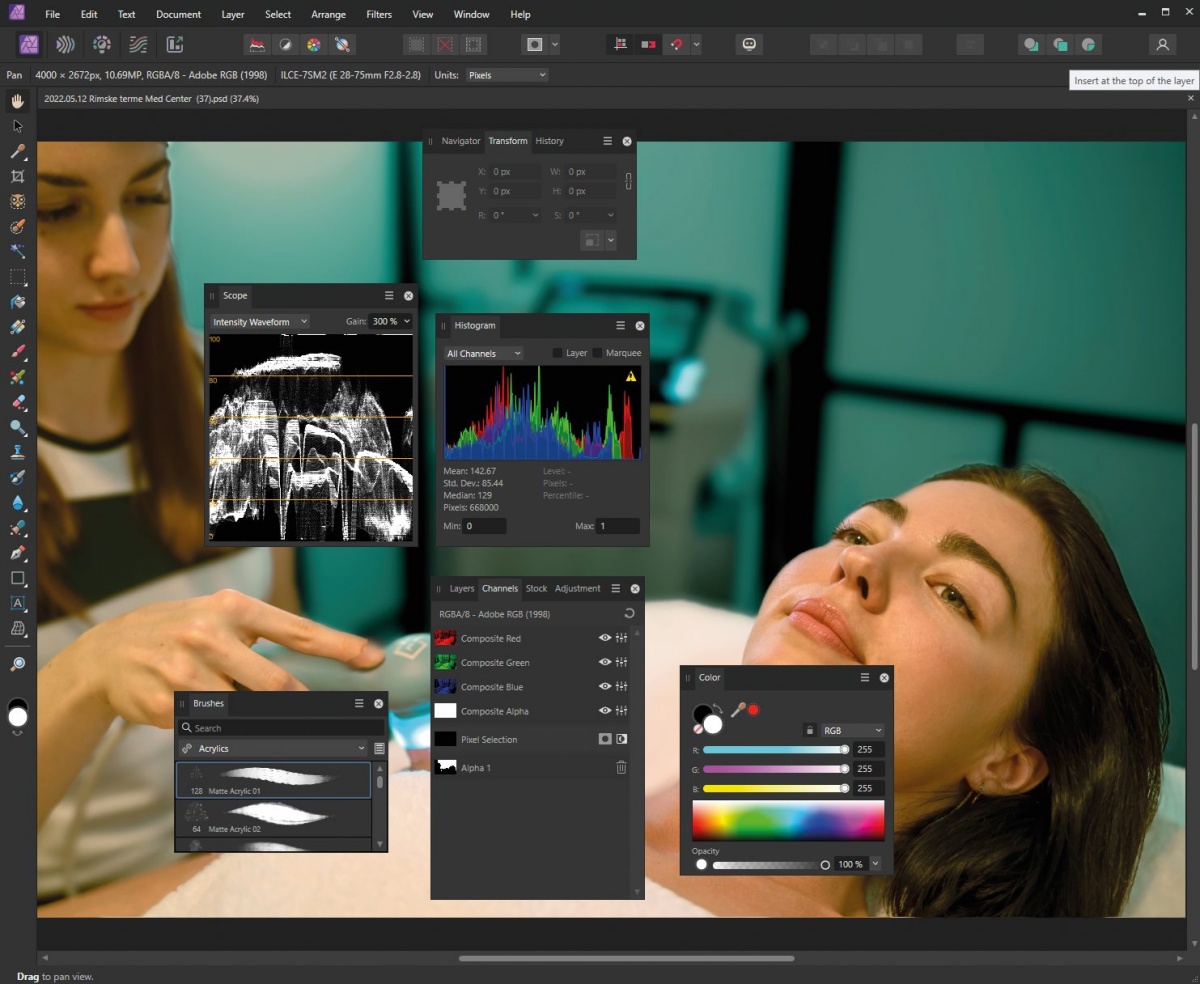Click the Deselect toolbar icon

tap(445, 44)
